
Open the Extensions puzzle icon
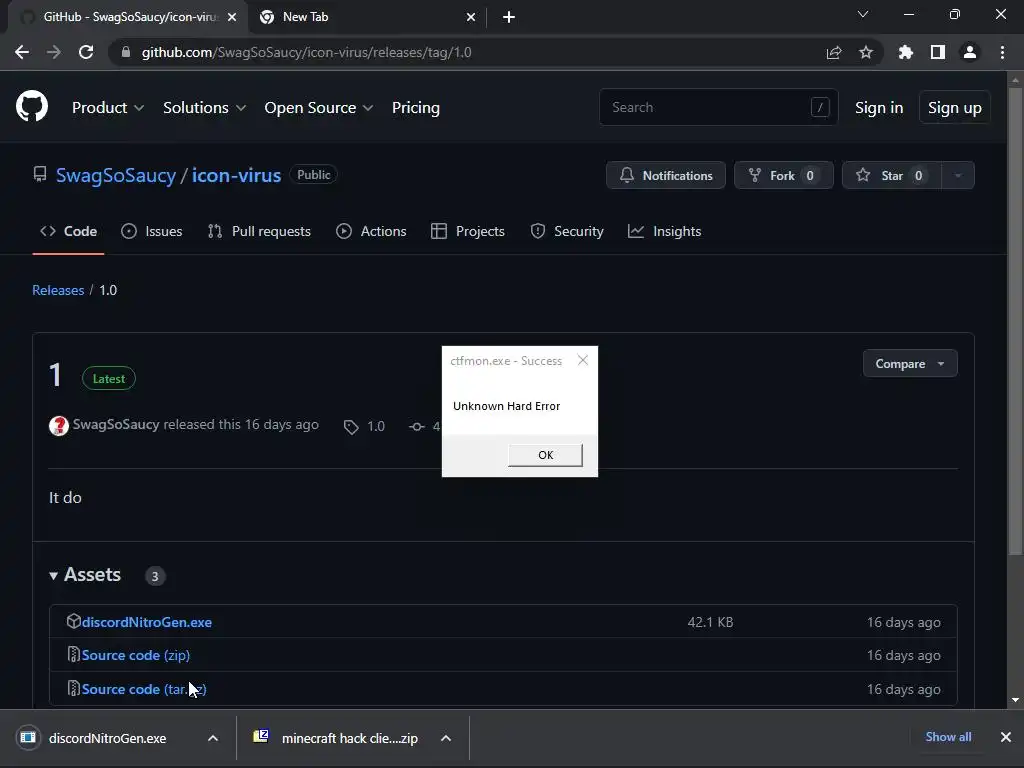pos(905,52)
